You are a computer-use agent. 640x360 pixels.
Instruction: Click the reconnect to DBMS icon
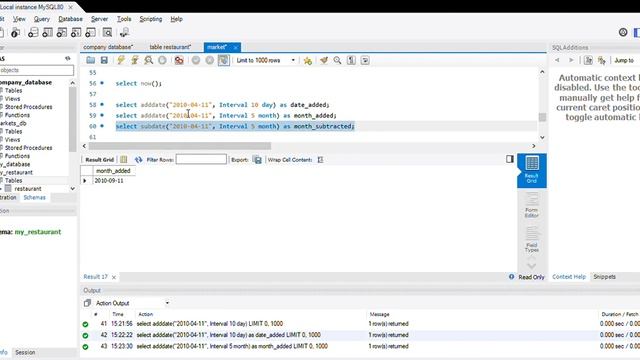124,33
